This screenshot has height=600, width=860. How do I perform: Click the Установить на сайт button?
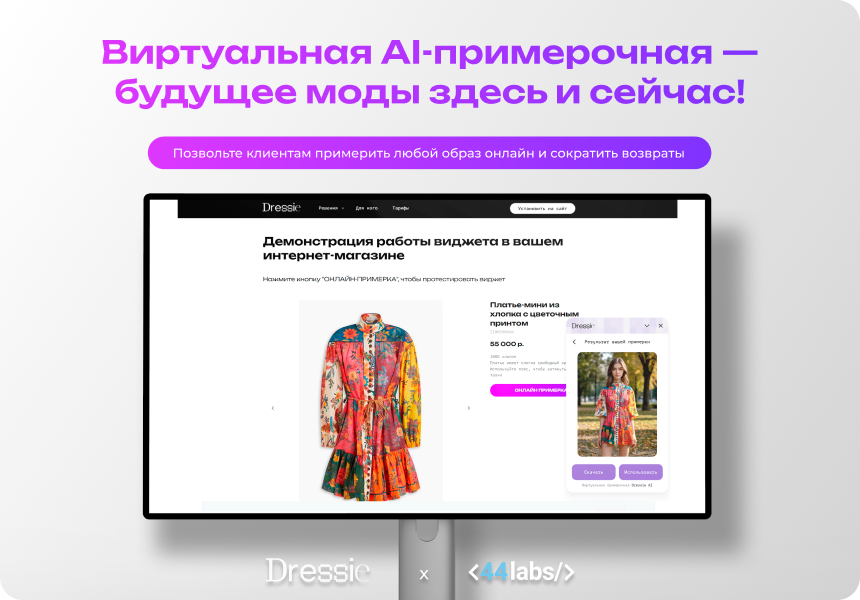point(545,207)
